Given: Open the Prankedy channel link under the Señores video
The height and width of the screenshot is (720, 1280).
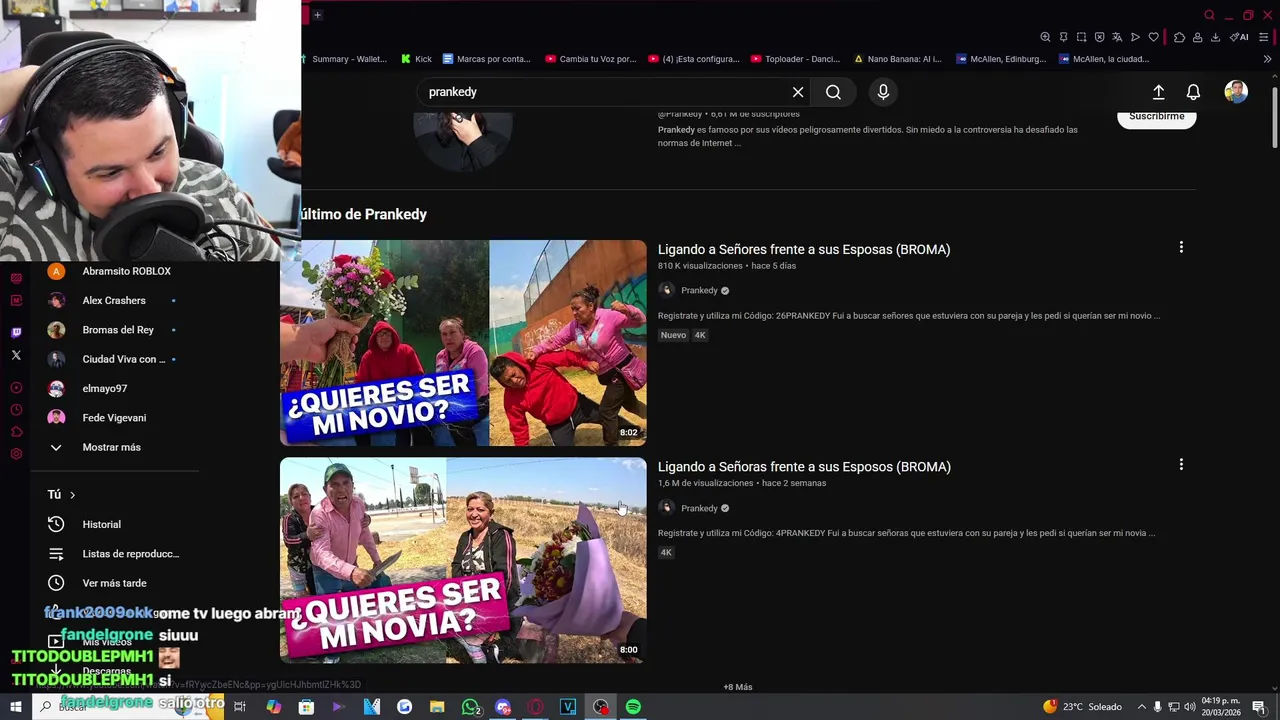Looking at the screenshot, I should (x=699, y=290).
